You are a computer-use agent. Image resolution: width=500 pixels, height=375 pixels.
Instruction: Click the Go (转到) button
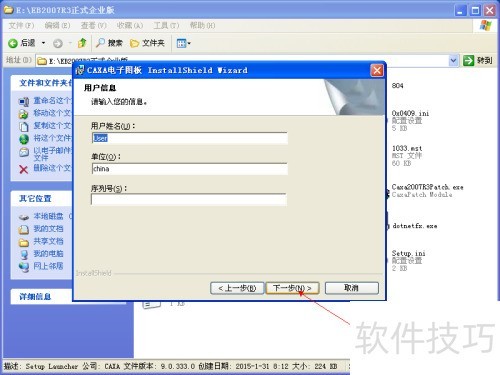point(478,60)
